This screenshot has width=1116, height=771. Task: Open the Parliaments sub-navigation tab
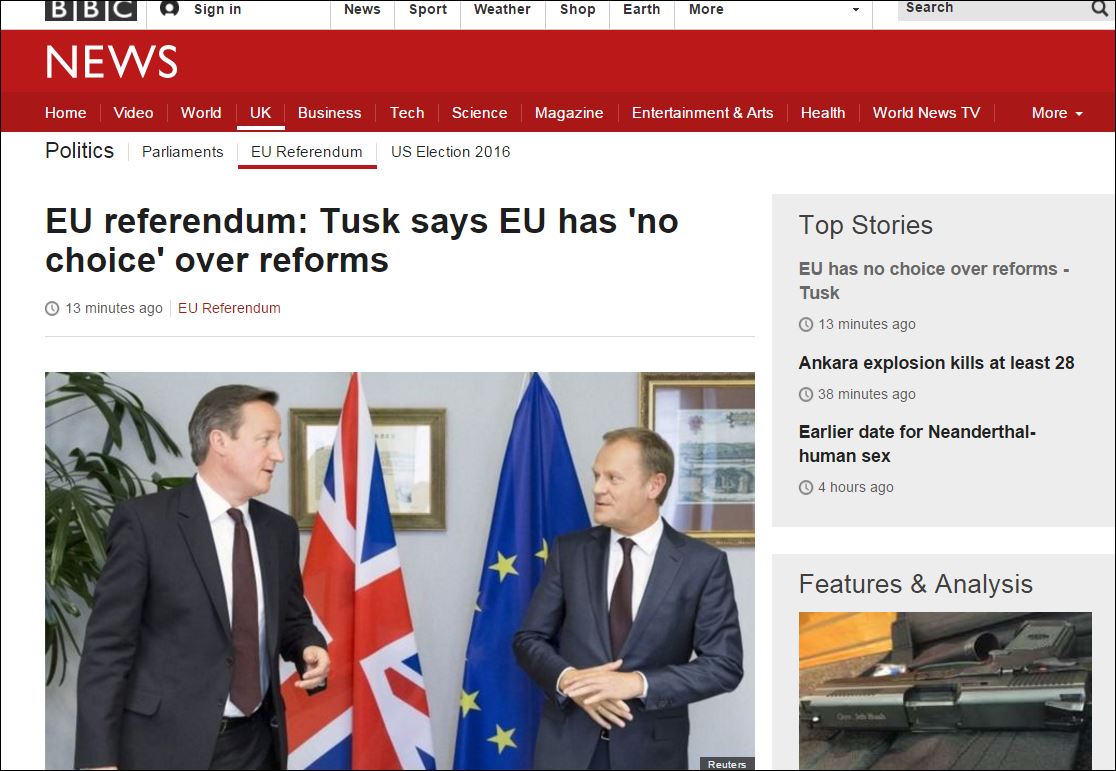click(x=182, y=152)
